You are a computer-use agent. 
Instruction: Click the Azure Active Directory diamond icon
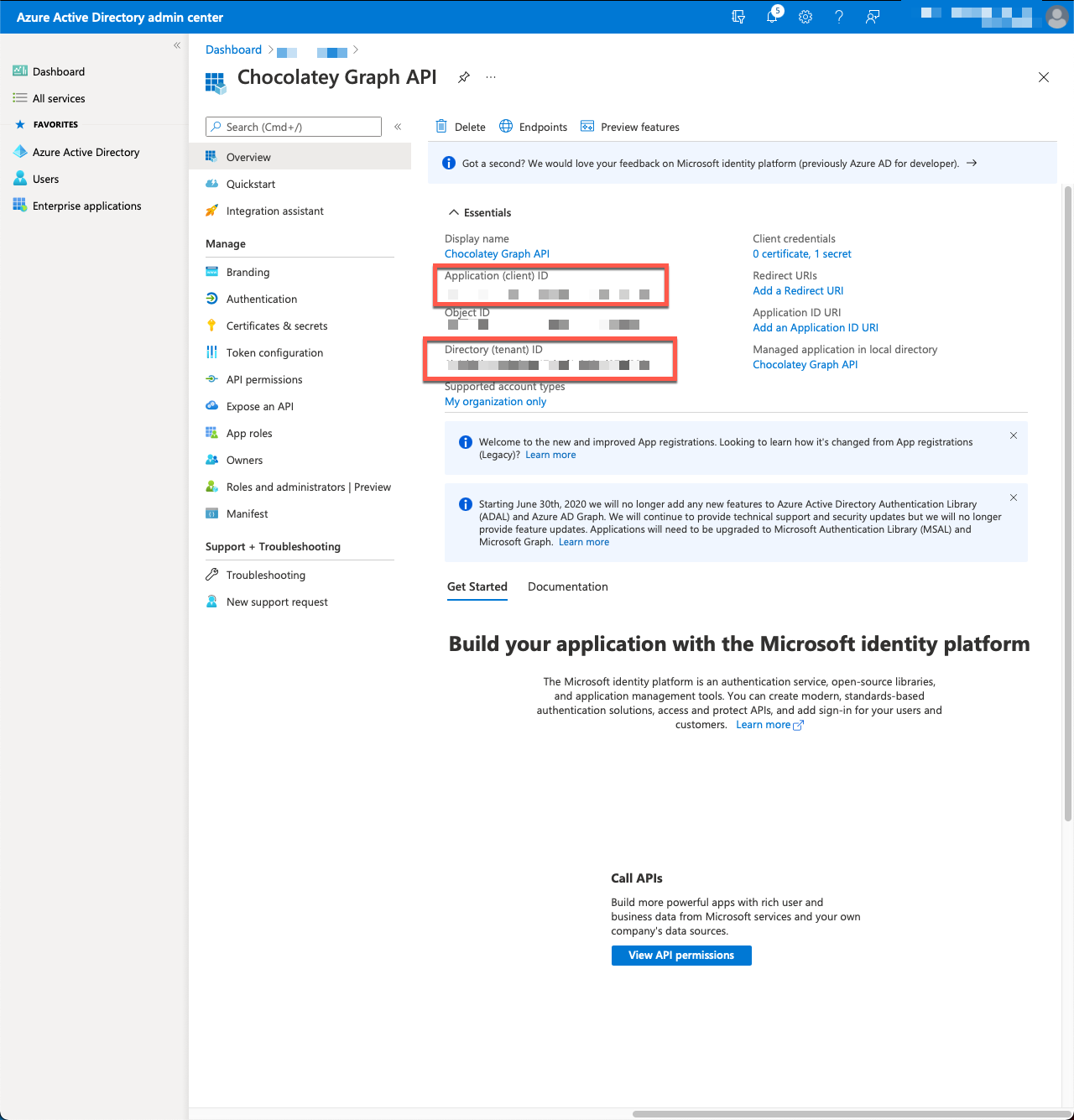(20, 152)
